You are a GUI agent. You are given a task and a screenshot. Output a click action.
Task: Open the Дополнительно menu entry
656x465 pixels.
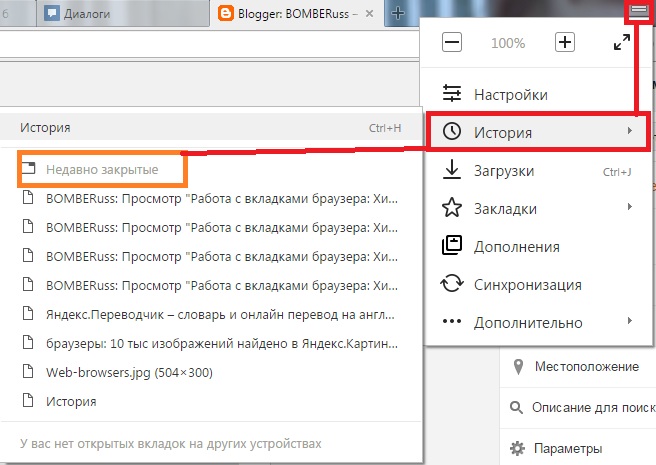coord(538,323)
